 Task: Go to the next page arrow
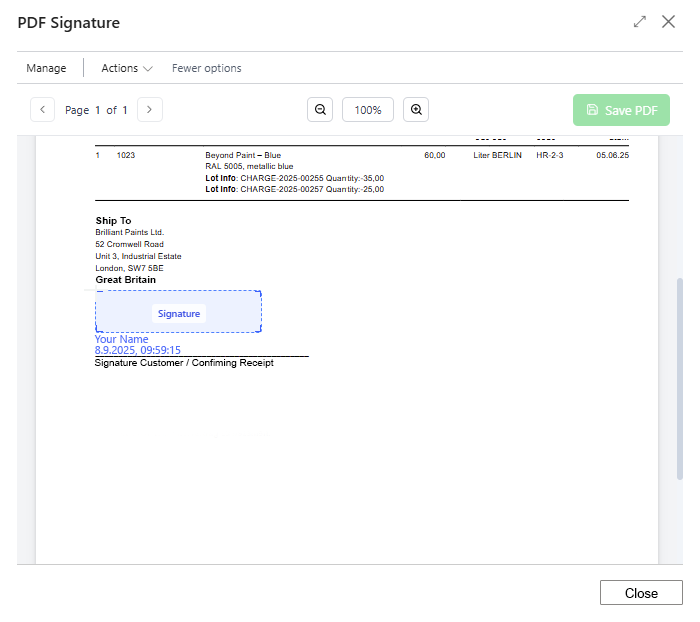click(x=150, y=110)
